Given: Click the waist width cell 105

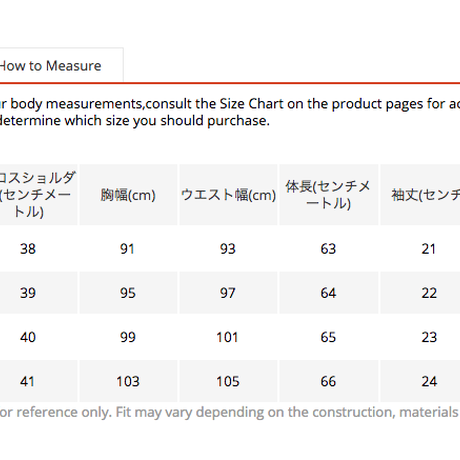Looking at the screenshot, I should [228, 381].
